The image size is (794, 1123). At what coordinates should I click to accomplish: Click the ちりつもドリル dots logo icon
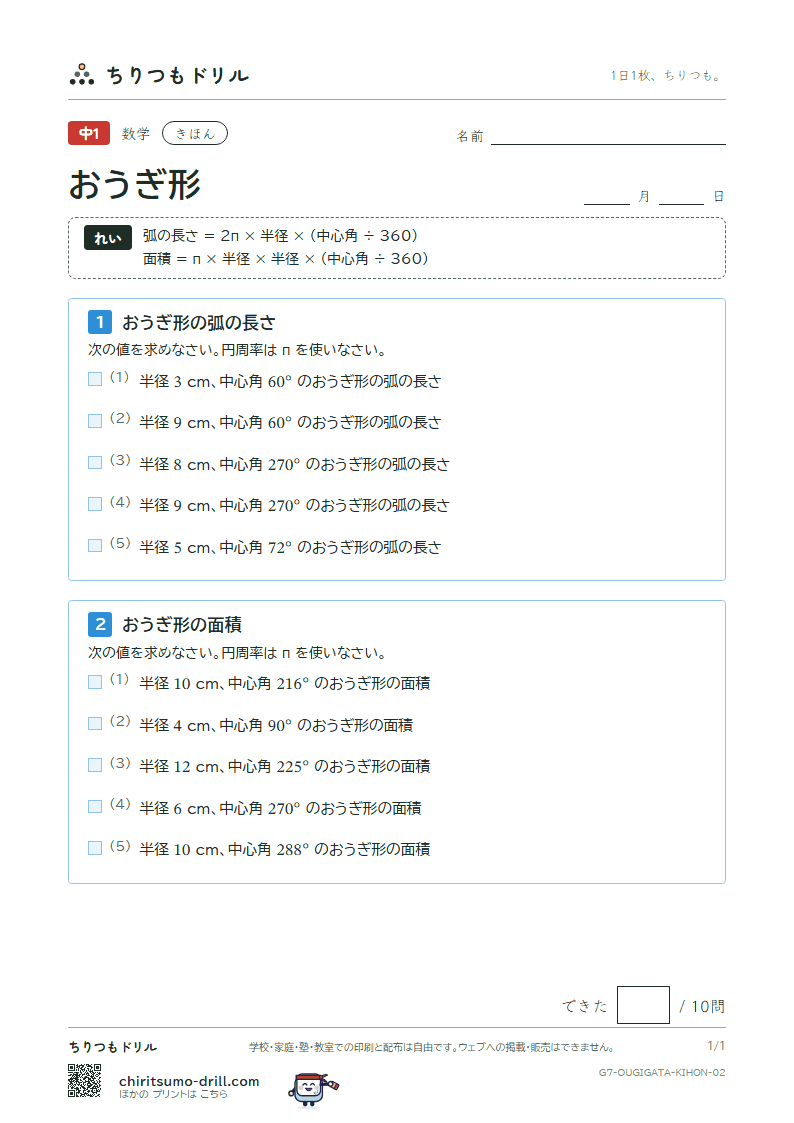[x=82, y=74]
